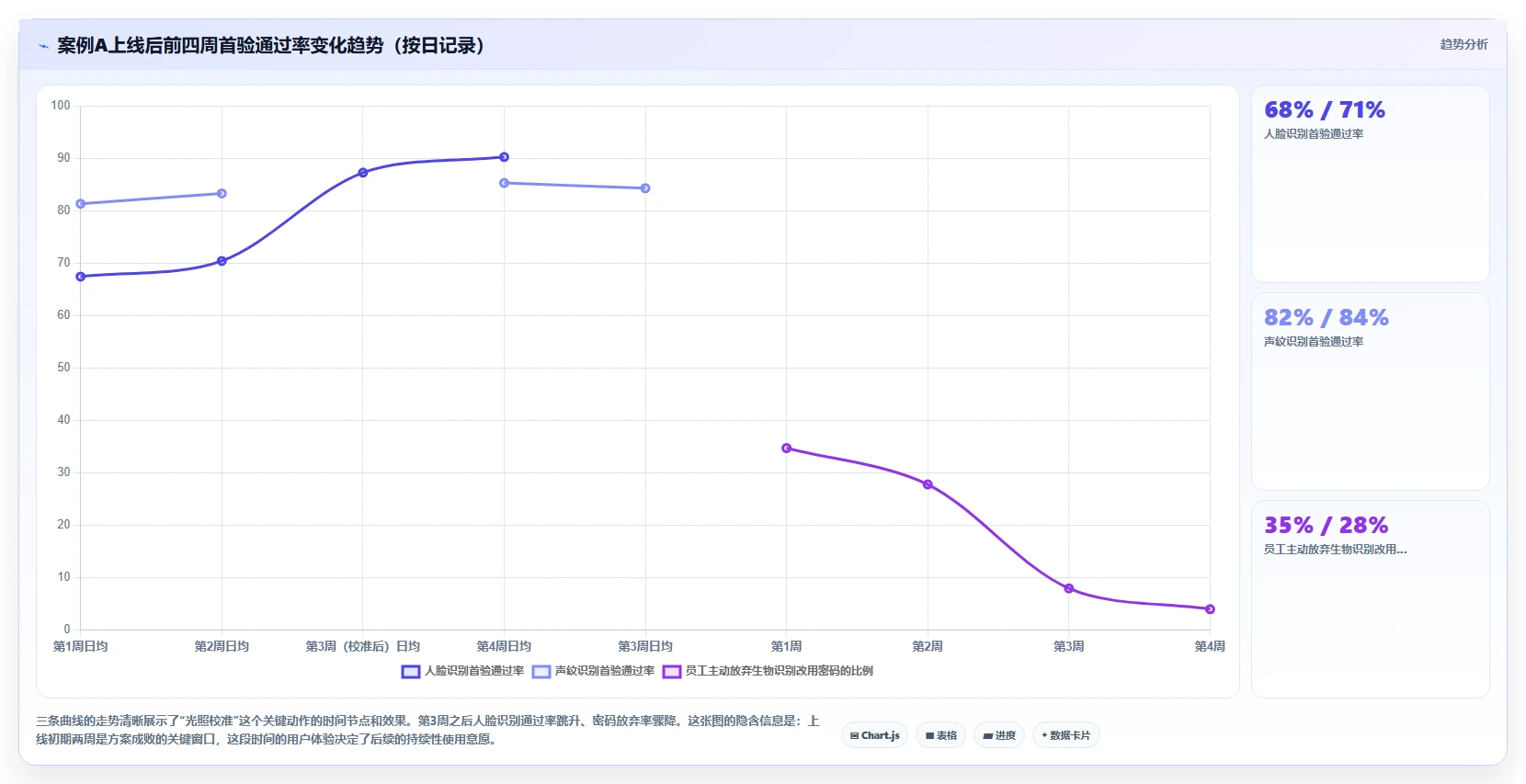
Task: Click the x-axis label 第2周日均
Action: click(x=222, y=647)
